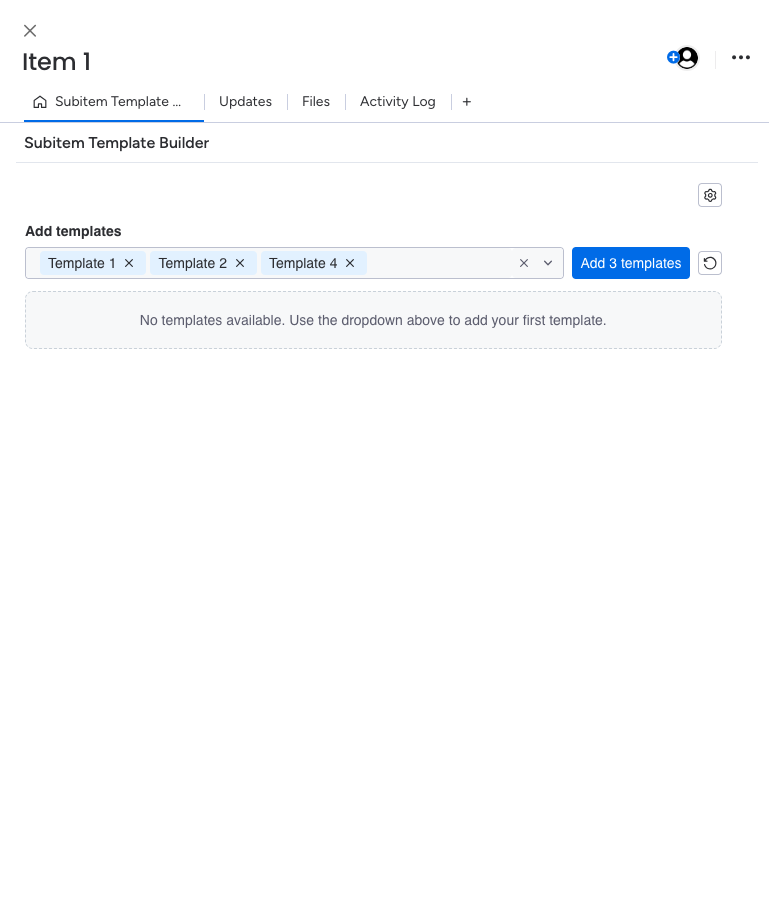Viewport: 769px width, 902px height.
Task: Open the invite people avatar icon
Action: click(683, 58)
